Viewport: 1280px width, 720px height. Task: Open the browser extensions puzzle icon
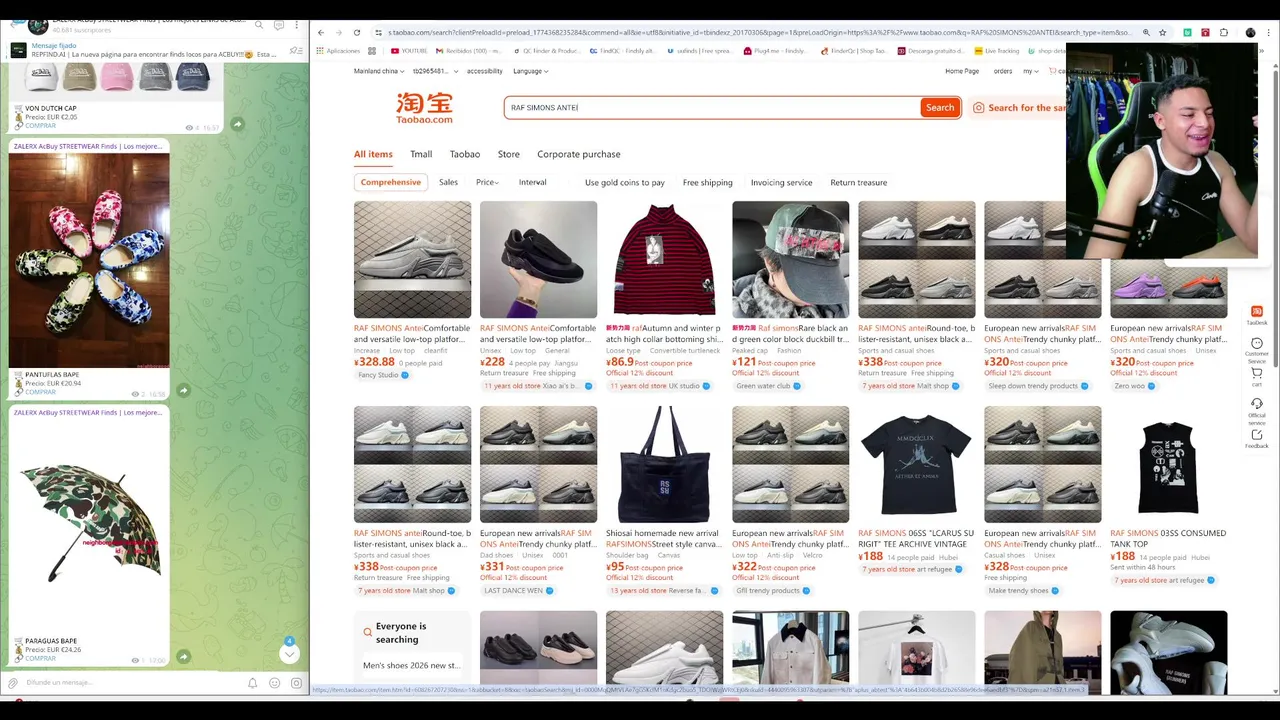1223,32
